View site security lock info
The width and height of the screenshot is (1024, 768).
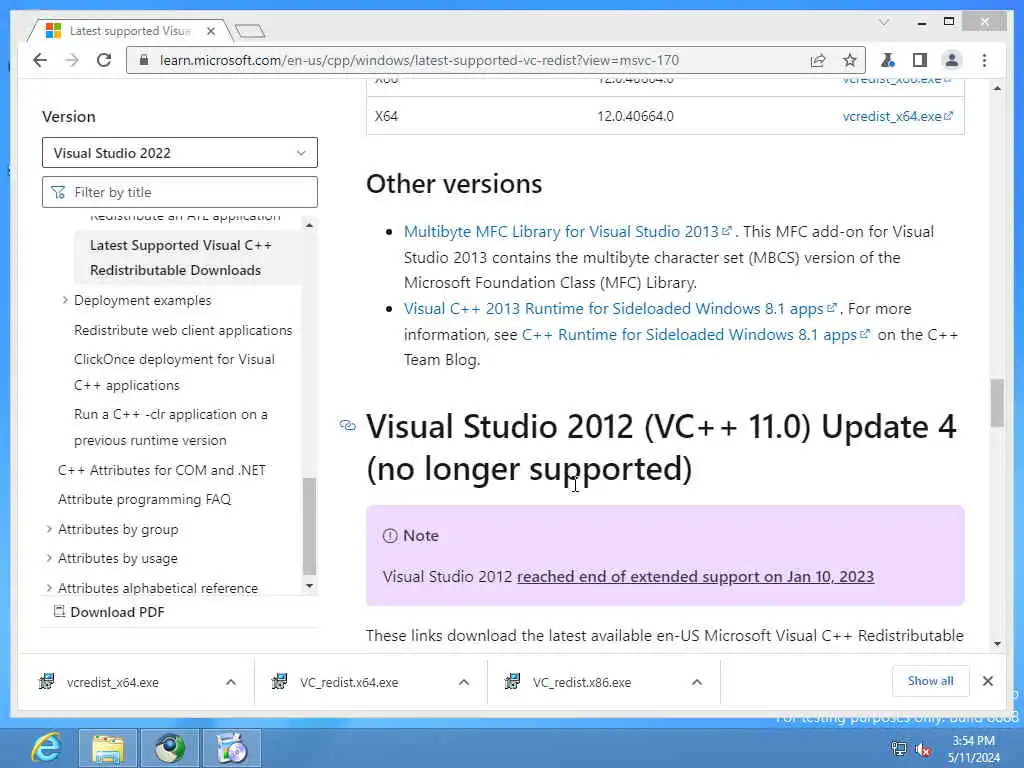coord(144,60)
